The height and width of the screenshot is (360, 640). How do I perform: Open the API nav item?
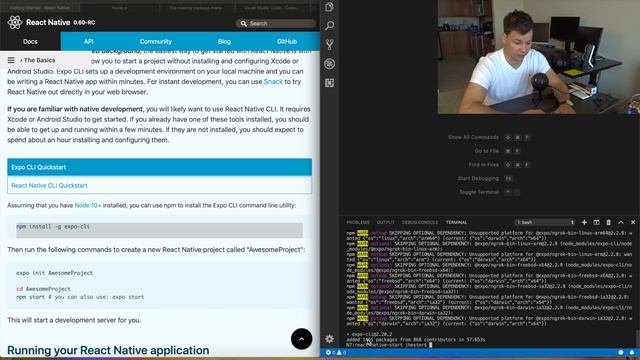[89, 42]
